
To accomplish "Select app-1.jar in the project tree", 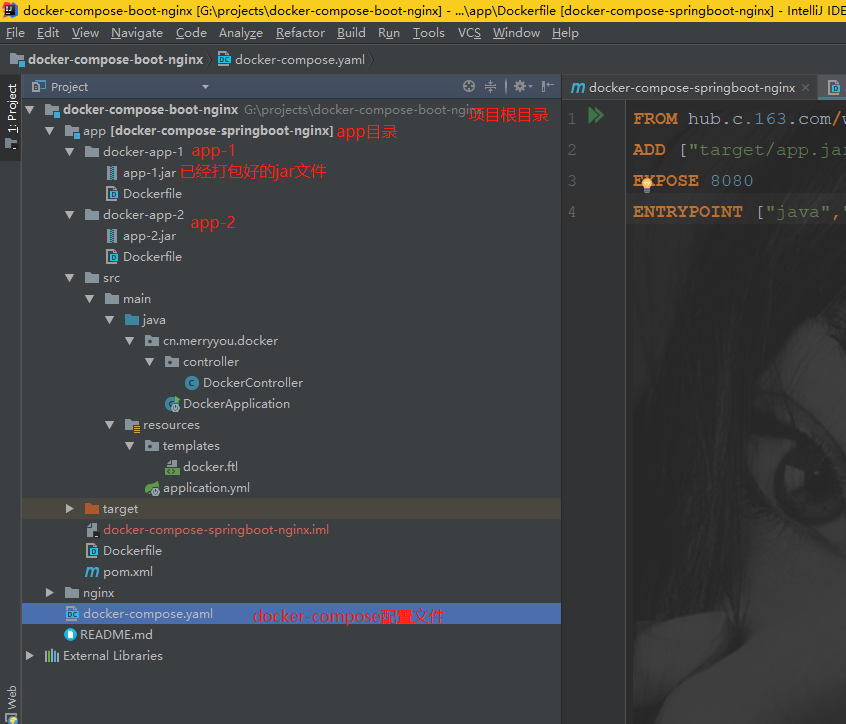I will pyautogui.click(x=149, y=173).
